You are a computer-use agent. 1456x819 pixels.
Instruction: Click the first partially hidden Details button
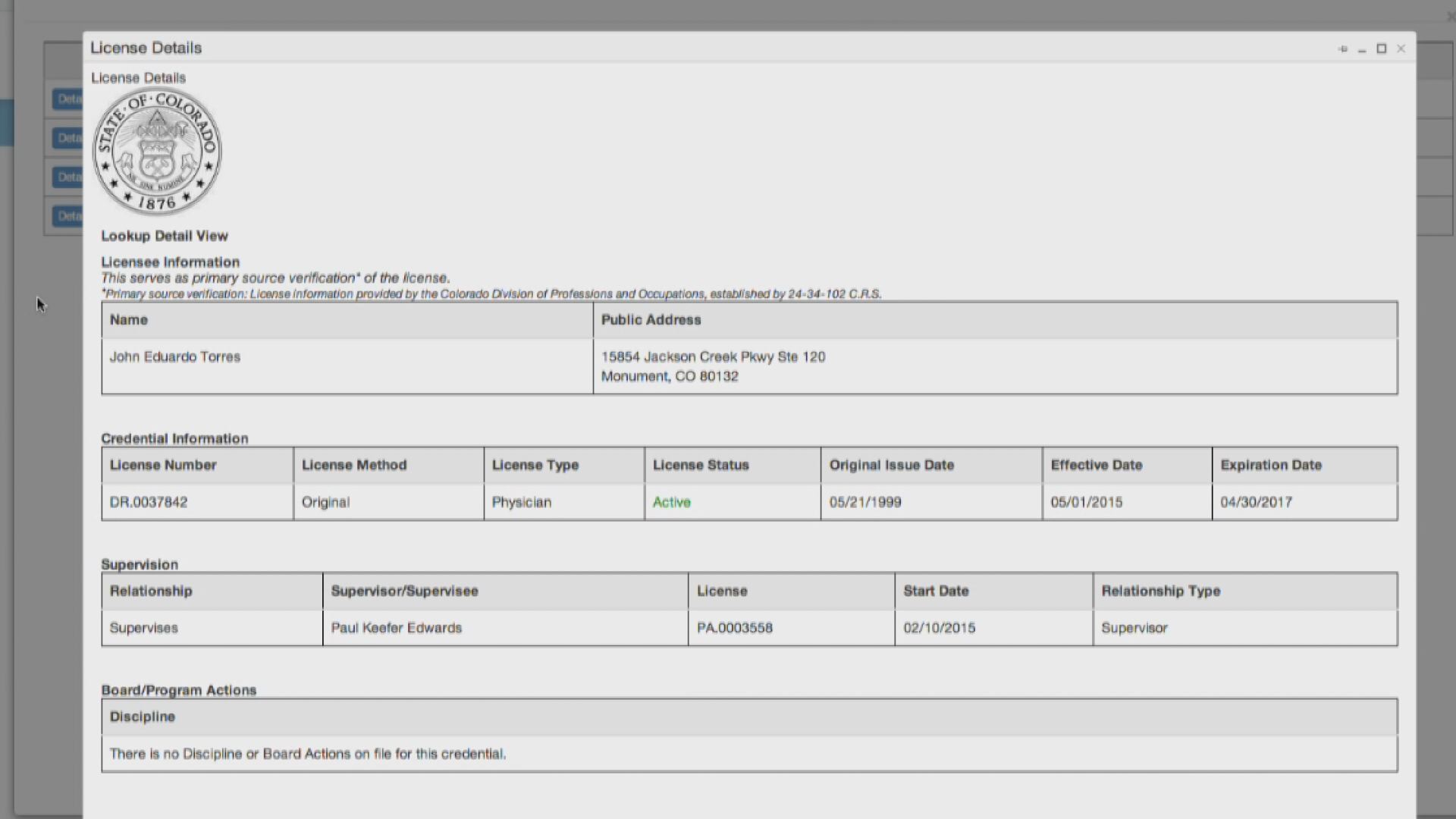pyautogui.click(x=67, y=99)
